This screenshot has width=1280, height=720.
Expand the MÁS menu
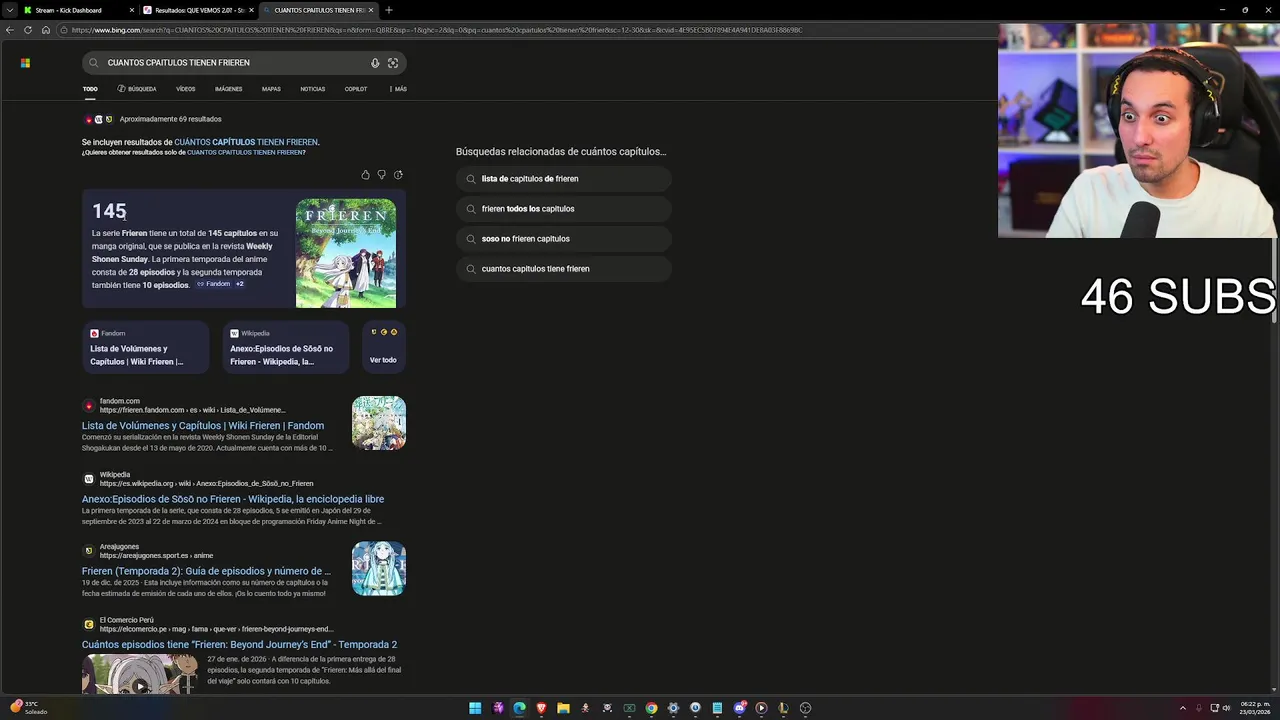click(398, 89)
